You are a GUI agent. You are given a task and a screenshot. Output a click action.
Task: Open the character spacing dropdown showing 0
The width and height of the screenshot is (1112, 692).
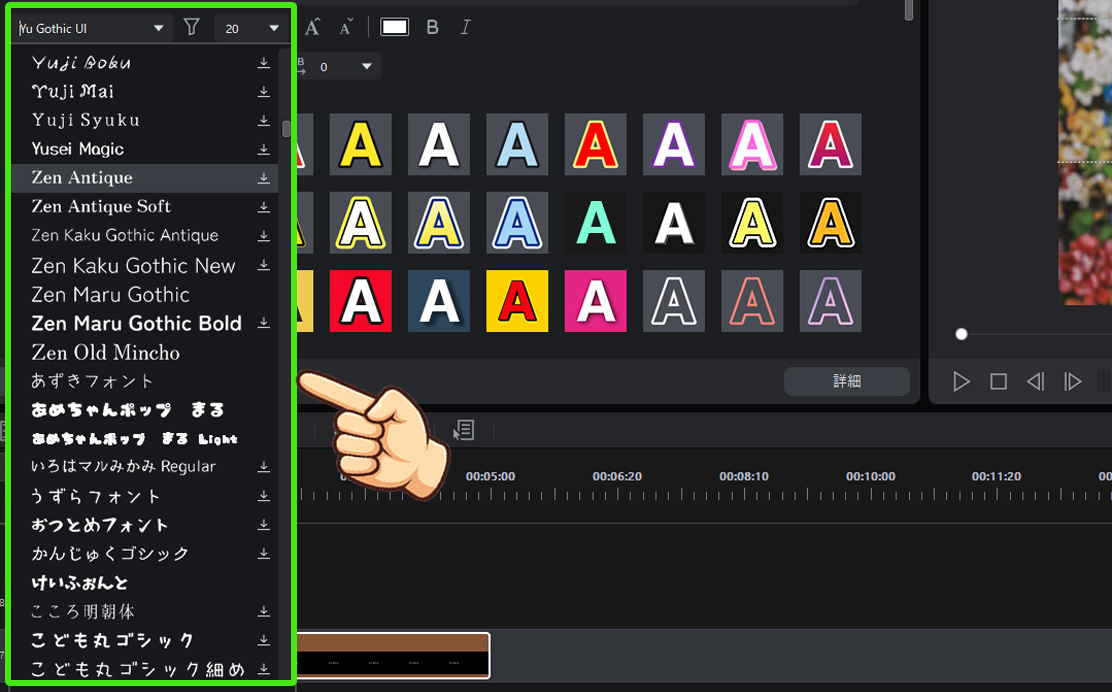pos(366,67)
